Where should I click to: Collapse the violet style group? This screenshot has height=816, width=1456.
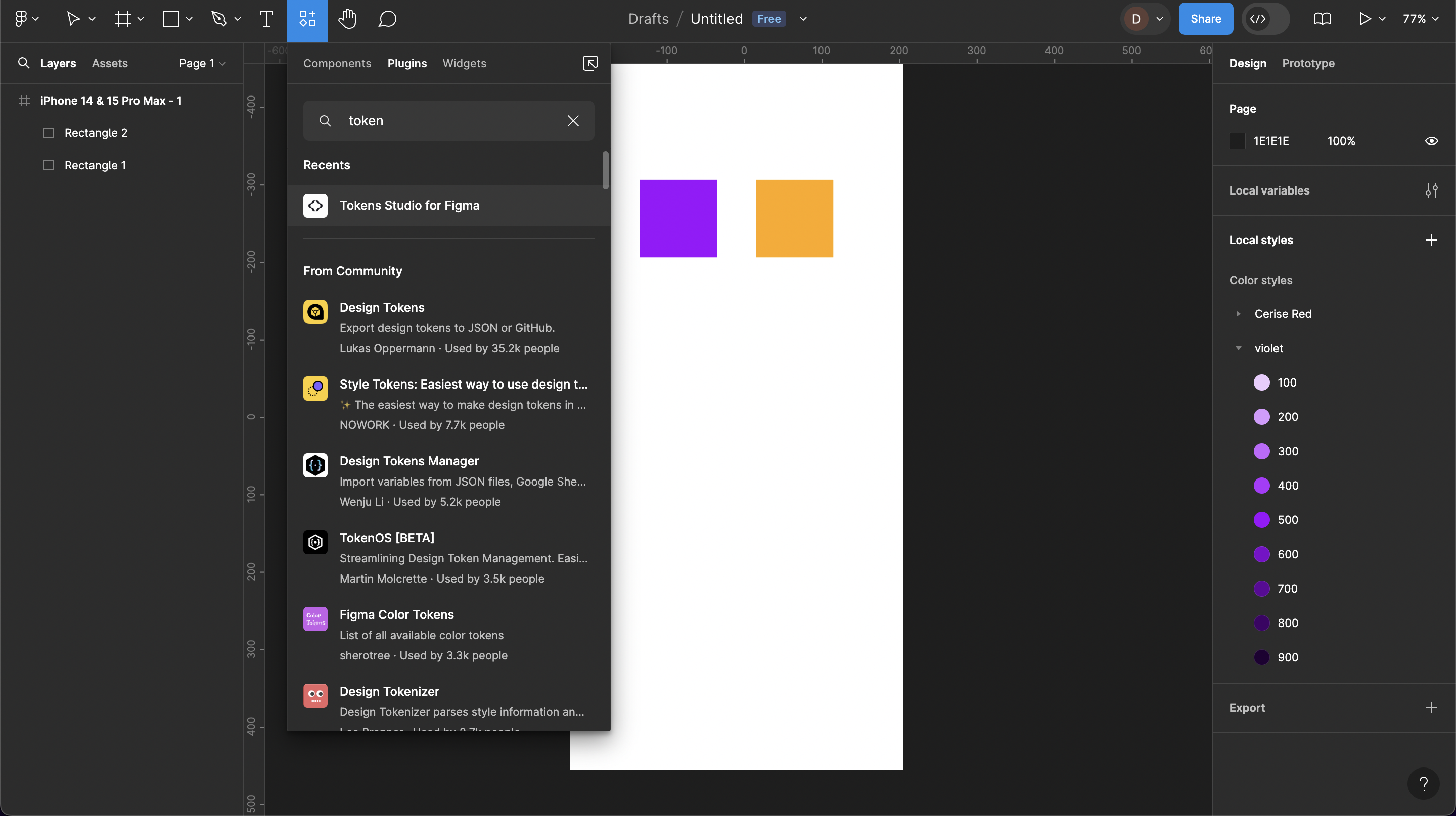coord(1238,349)
